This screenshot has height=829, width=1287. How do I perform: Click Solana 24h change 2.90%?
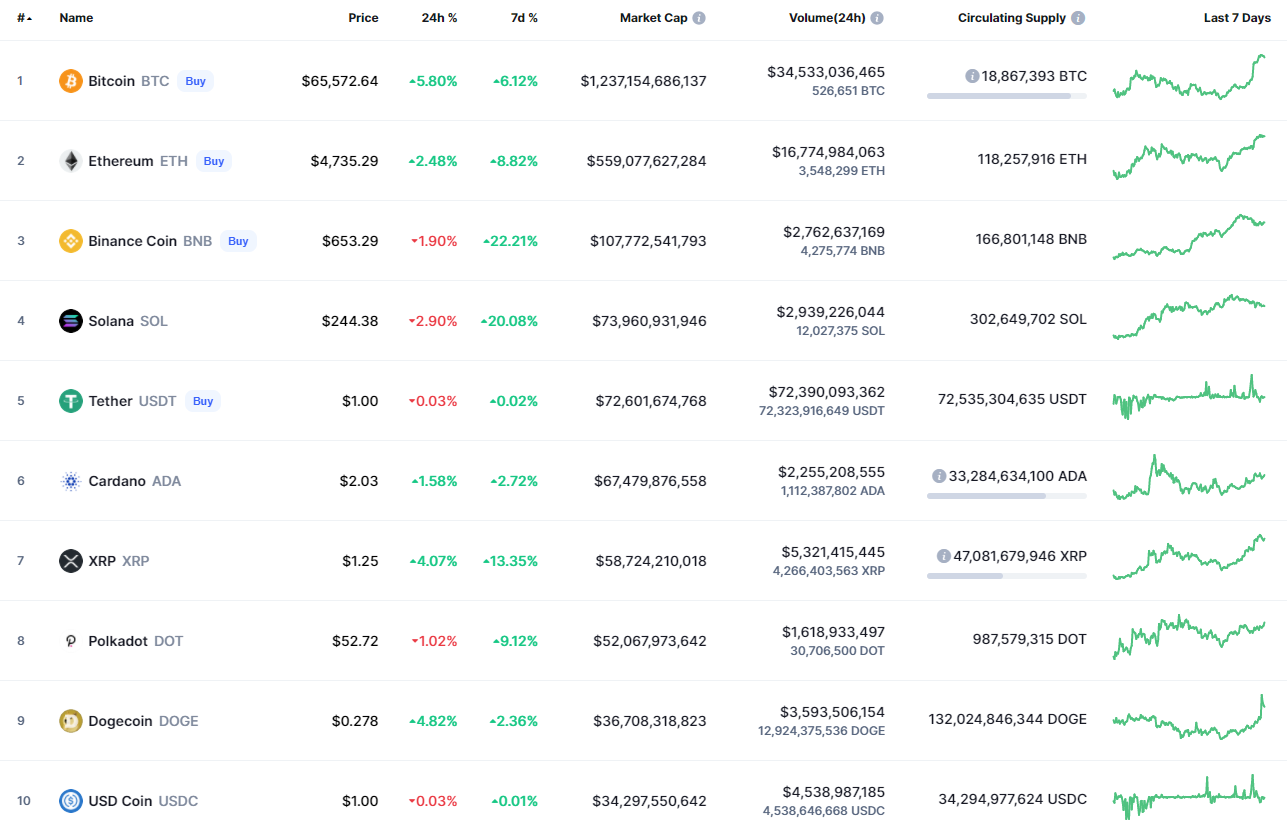433,321
